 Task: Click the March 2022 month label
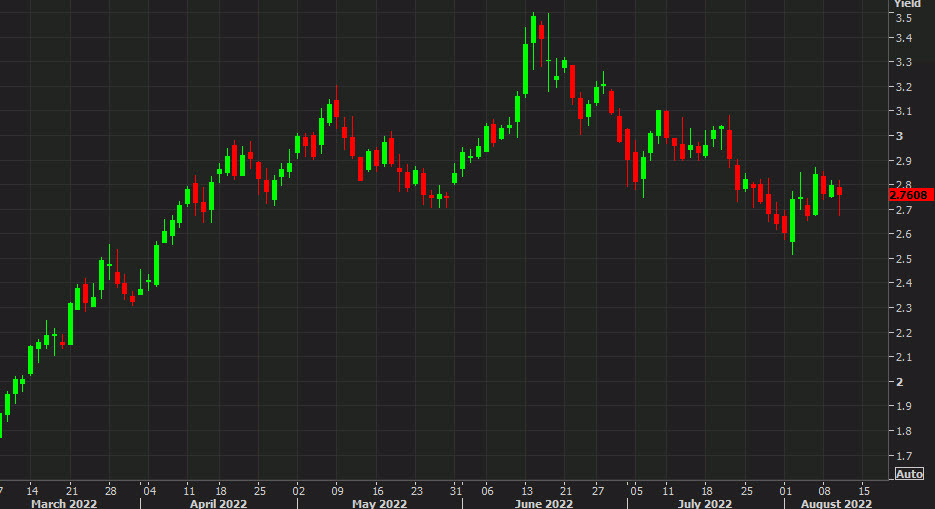click(x=64, y=504)
